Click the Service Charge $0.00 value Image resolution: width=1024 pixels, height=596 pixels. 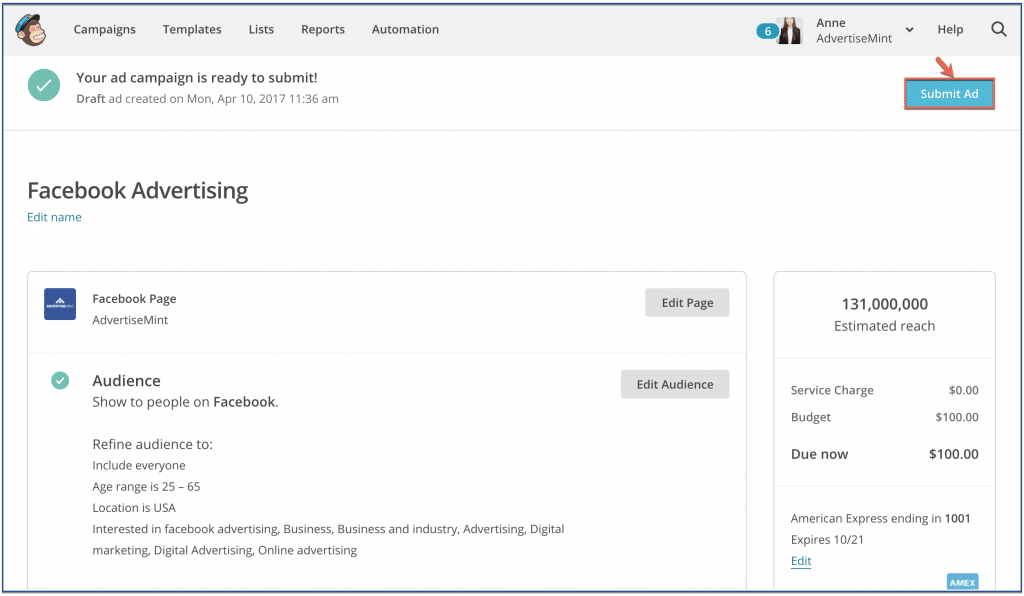click(x=963, y=390)
